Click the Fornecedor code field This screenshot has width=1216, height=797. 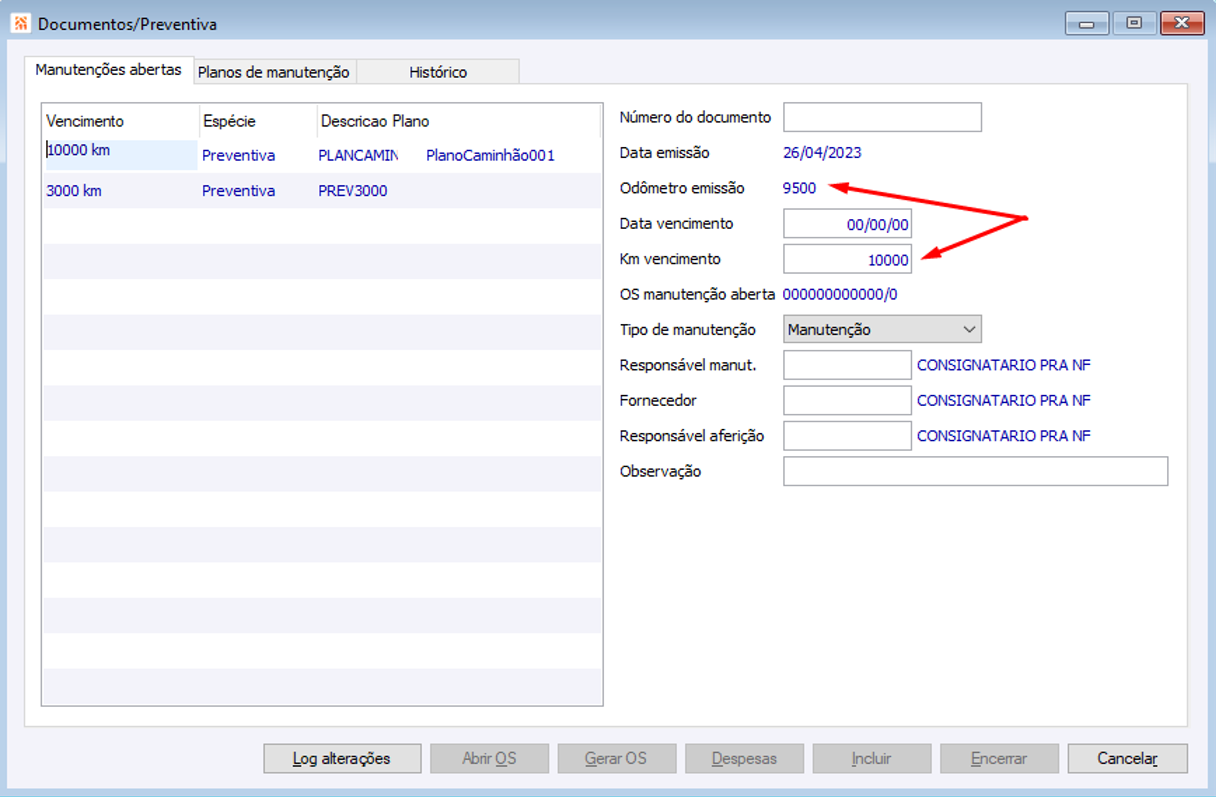[847, 400]
